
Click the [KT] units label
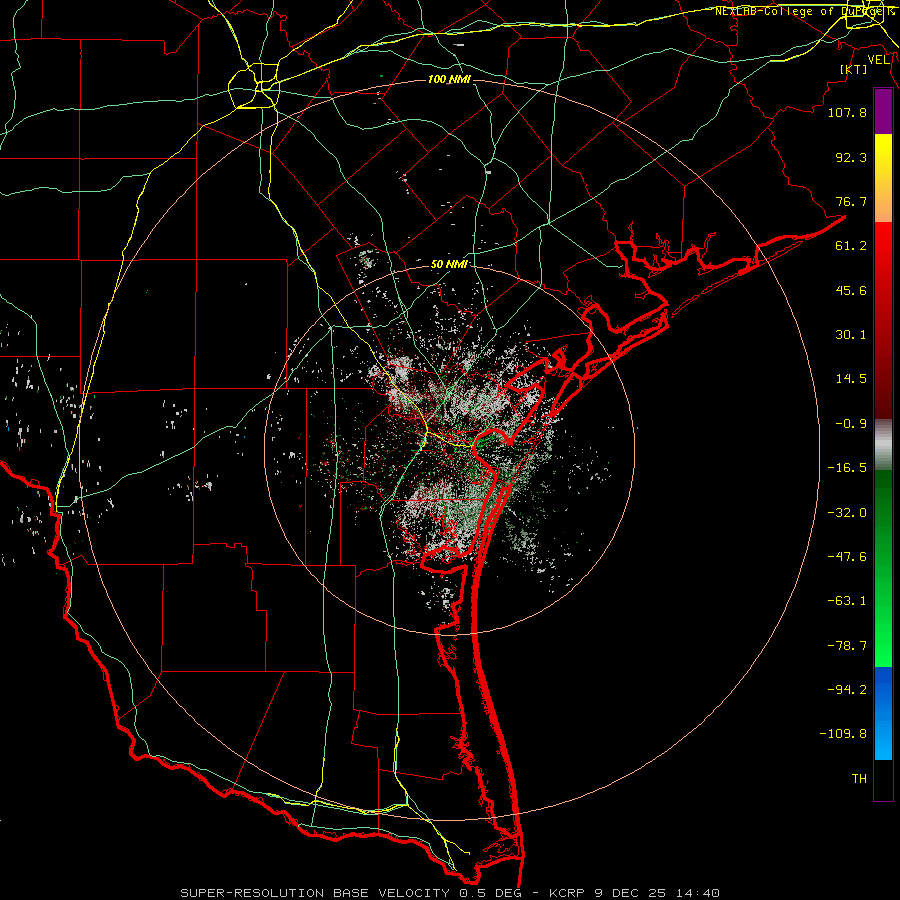(x=853, y=69)
